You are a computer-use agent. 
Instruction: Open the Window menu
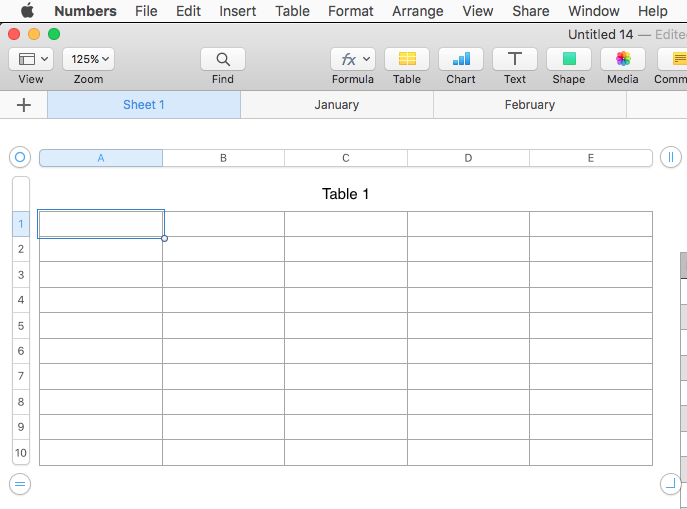click(x=594, y=11)
